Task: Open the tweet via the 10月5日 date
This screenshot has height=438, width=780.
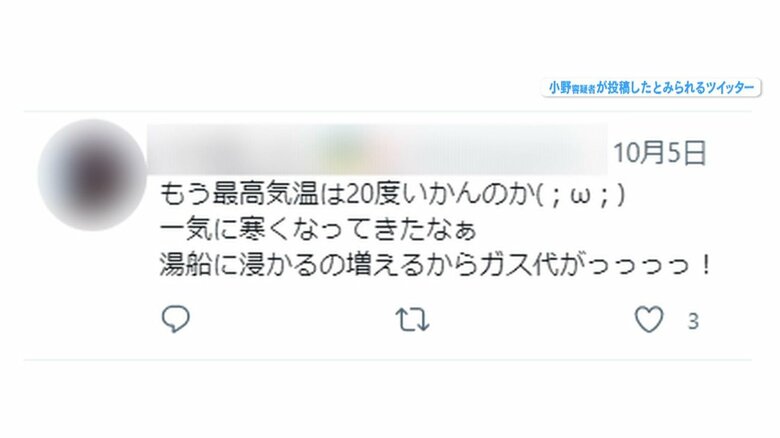Action: [660, 152]
